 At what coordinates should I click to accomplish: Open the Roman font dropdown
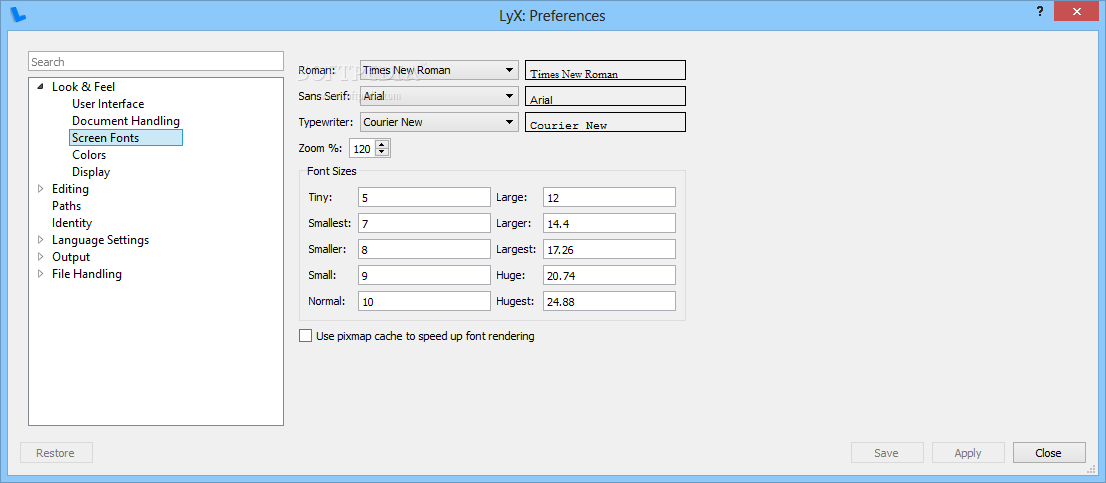(x=439, y=70)
